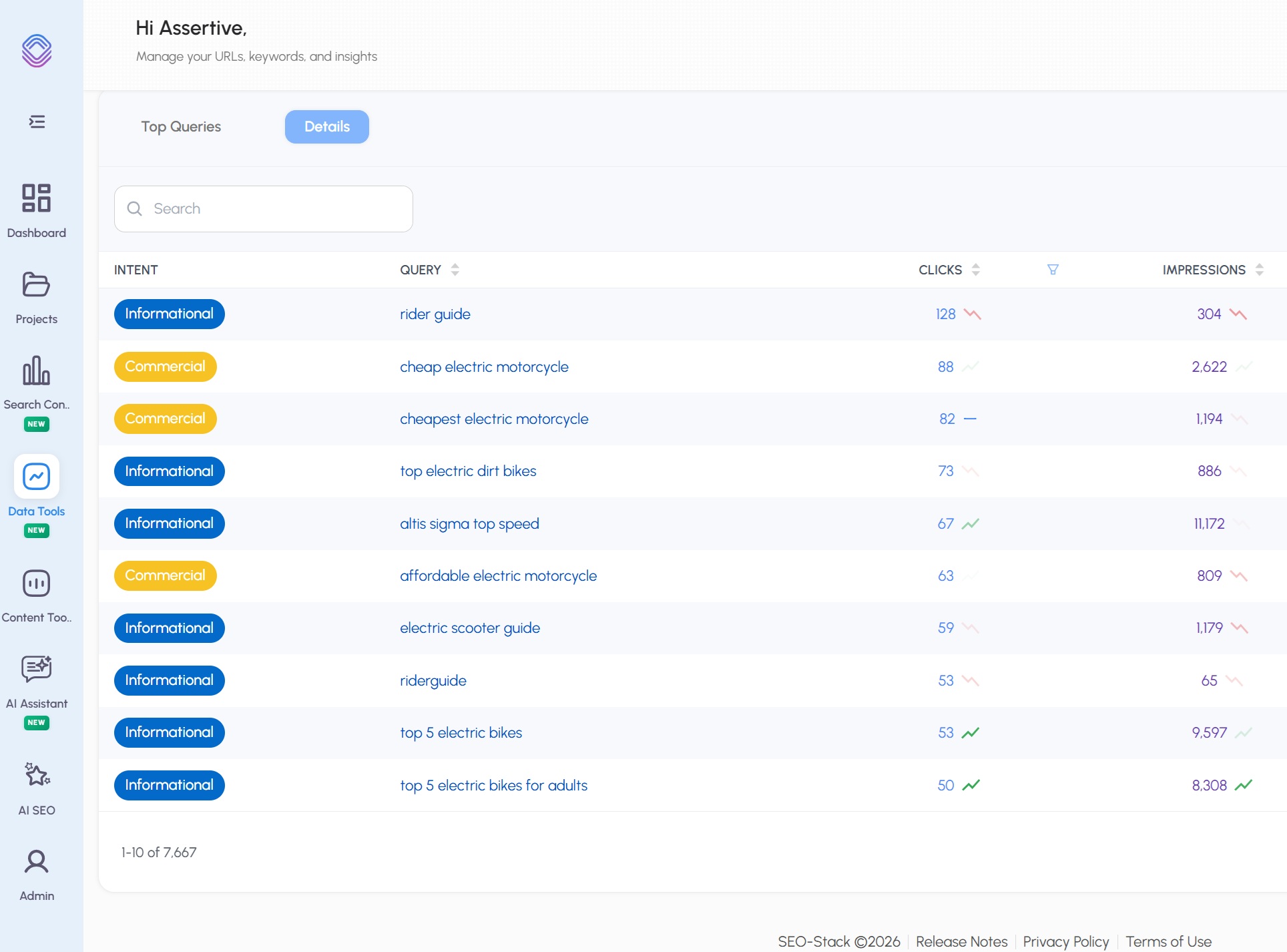Click the upward trend icon beside 67 clicks
1287x952 pixels.
[971, 524]
